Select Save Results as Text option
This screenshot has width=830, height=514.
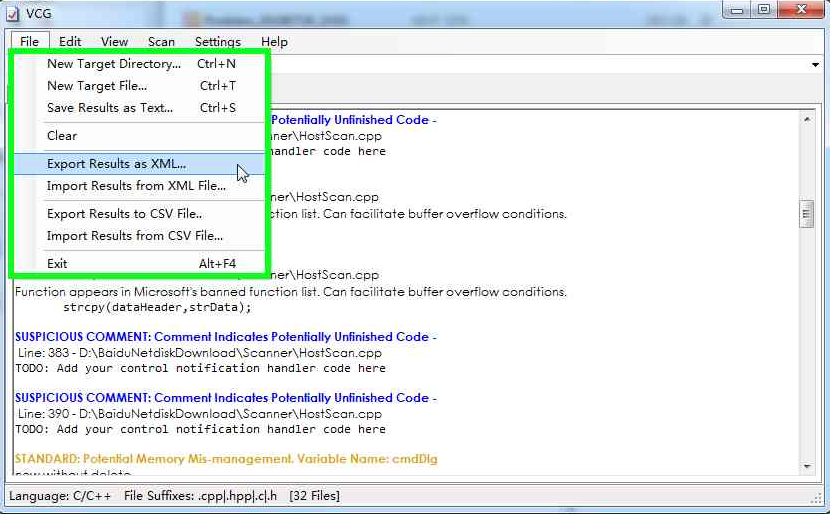[110, 108]
